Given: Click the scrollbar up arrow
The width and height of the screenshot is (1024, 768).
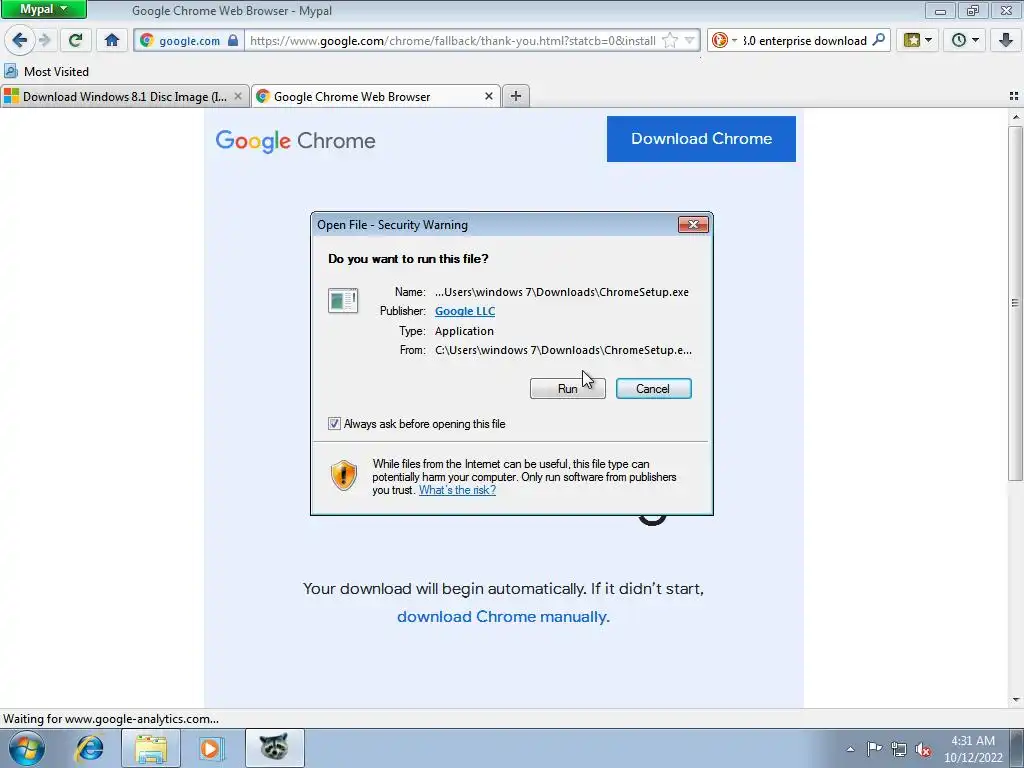Looking at the screenshot, I should [1016, 118].
